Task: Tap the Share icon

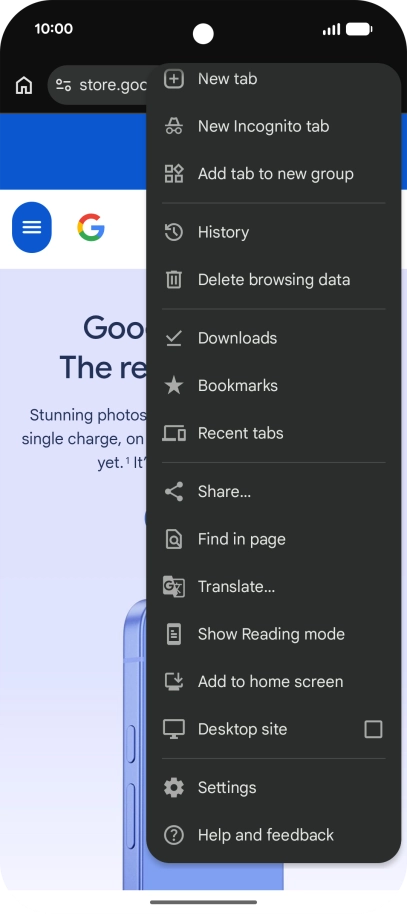Action: tap(174, 491)
